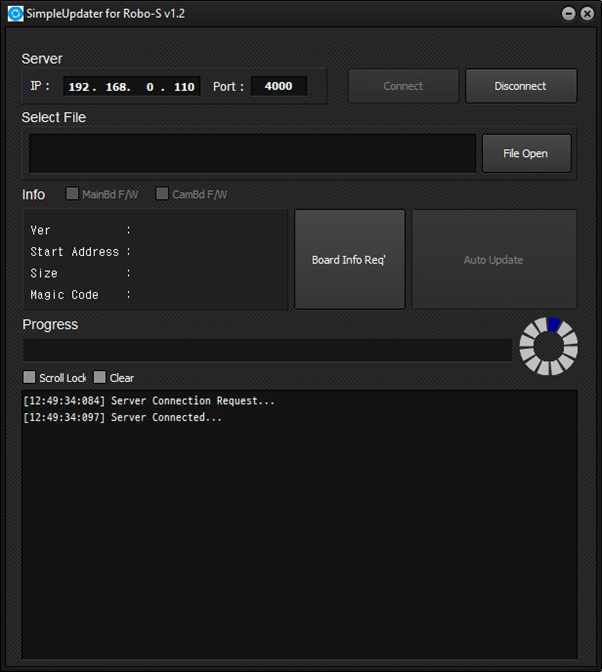This screenshot has height=672, width=602.
Task: Minimize the SimpleUpdater window
Action: (x=568, y=14)
